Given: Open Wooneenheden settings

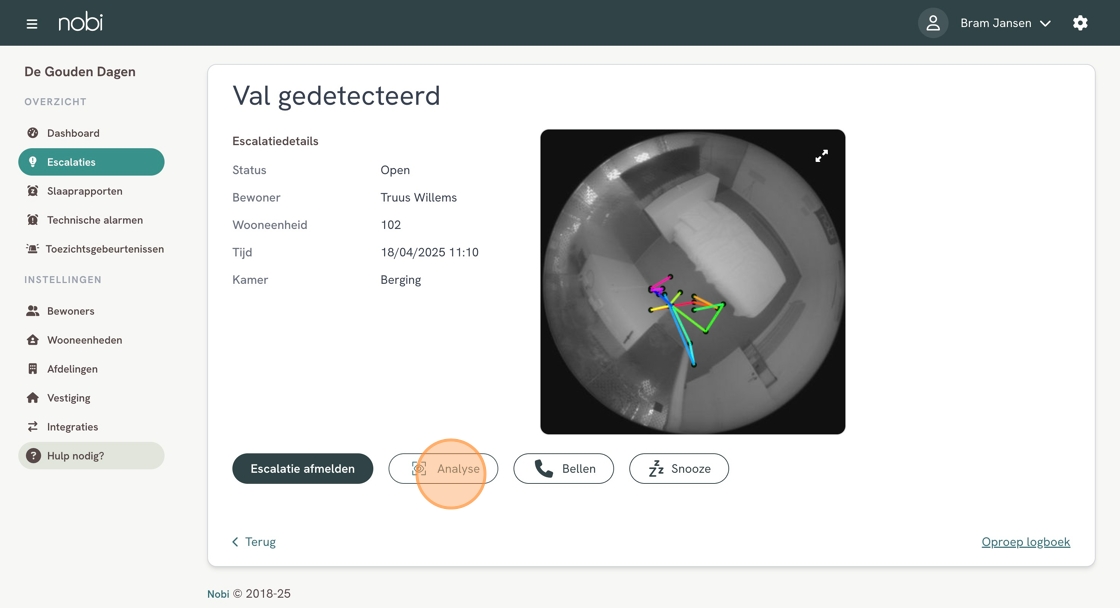Looking at the screenshot, I should coord(84,340).
